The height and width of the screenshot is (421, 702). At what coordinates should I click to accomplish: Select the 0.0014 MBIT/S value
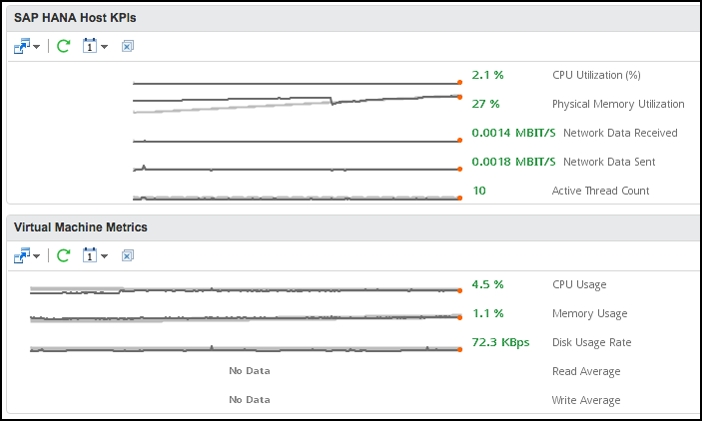(x=514, y=133)
